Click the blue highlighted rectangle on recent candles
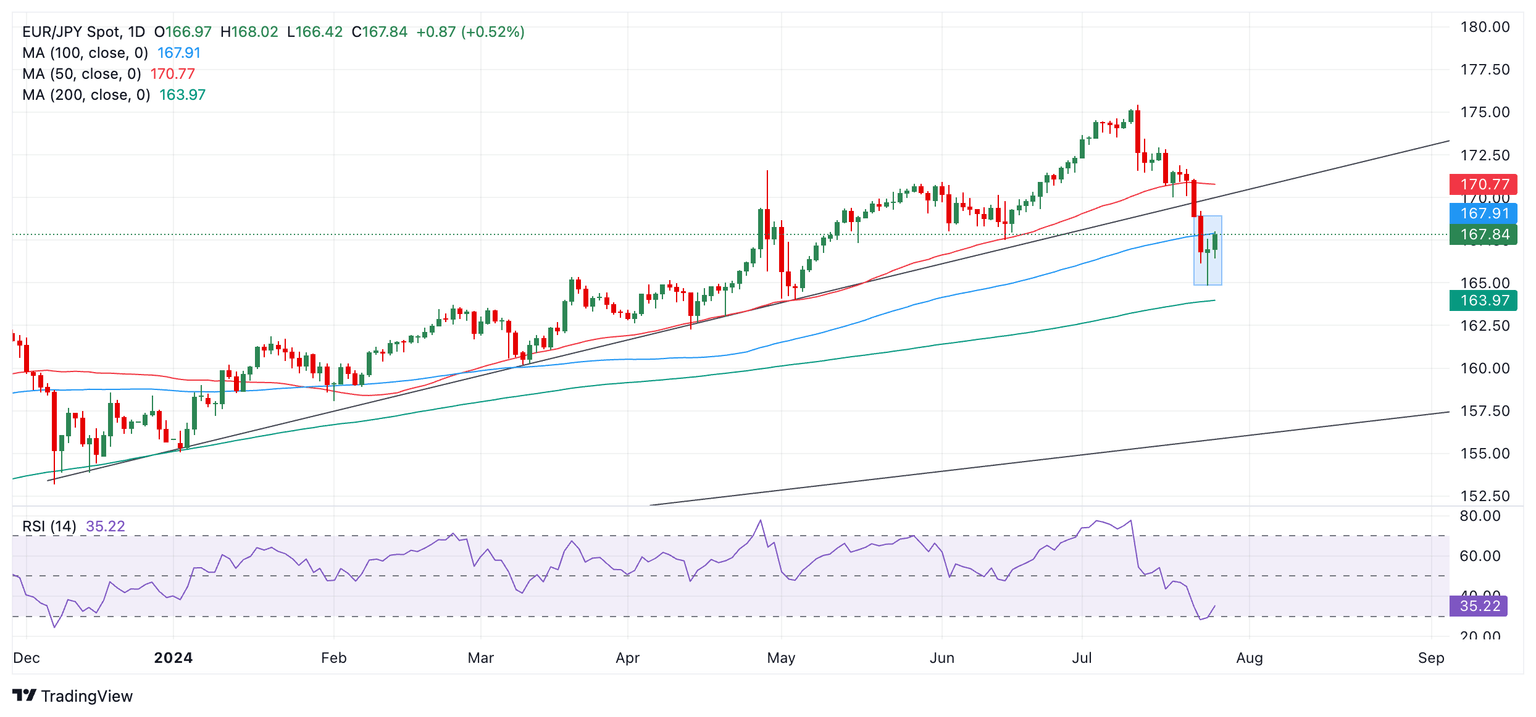The width and height of the screenshot is (1536, 717). point(1207,250)
